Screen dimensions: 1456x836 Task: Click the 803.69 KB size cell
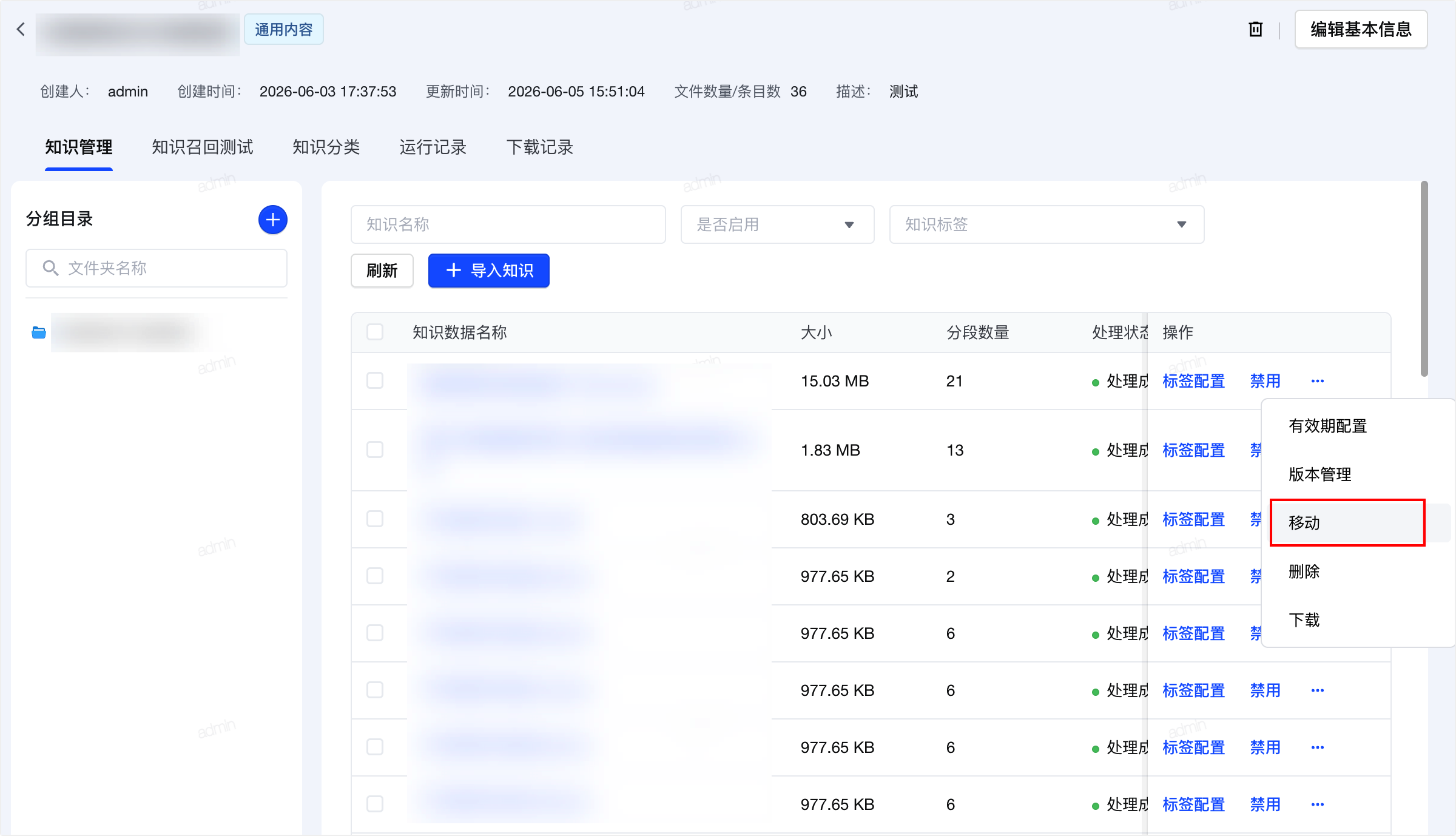pyautogui.click(x=837, y=519)
